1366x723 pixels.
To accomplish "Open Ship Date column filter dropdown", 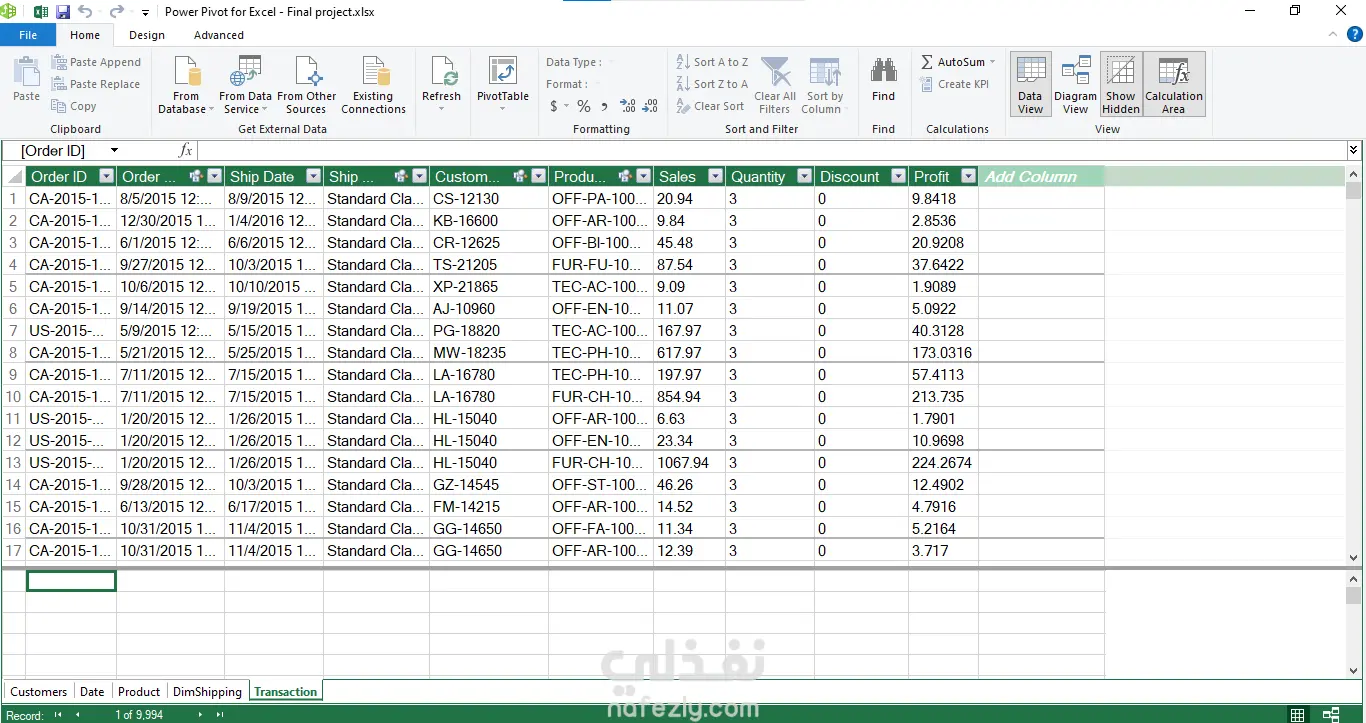I will 313,177.
